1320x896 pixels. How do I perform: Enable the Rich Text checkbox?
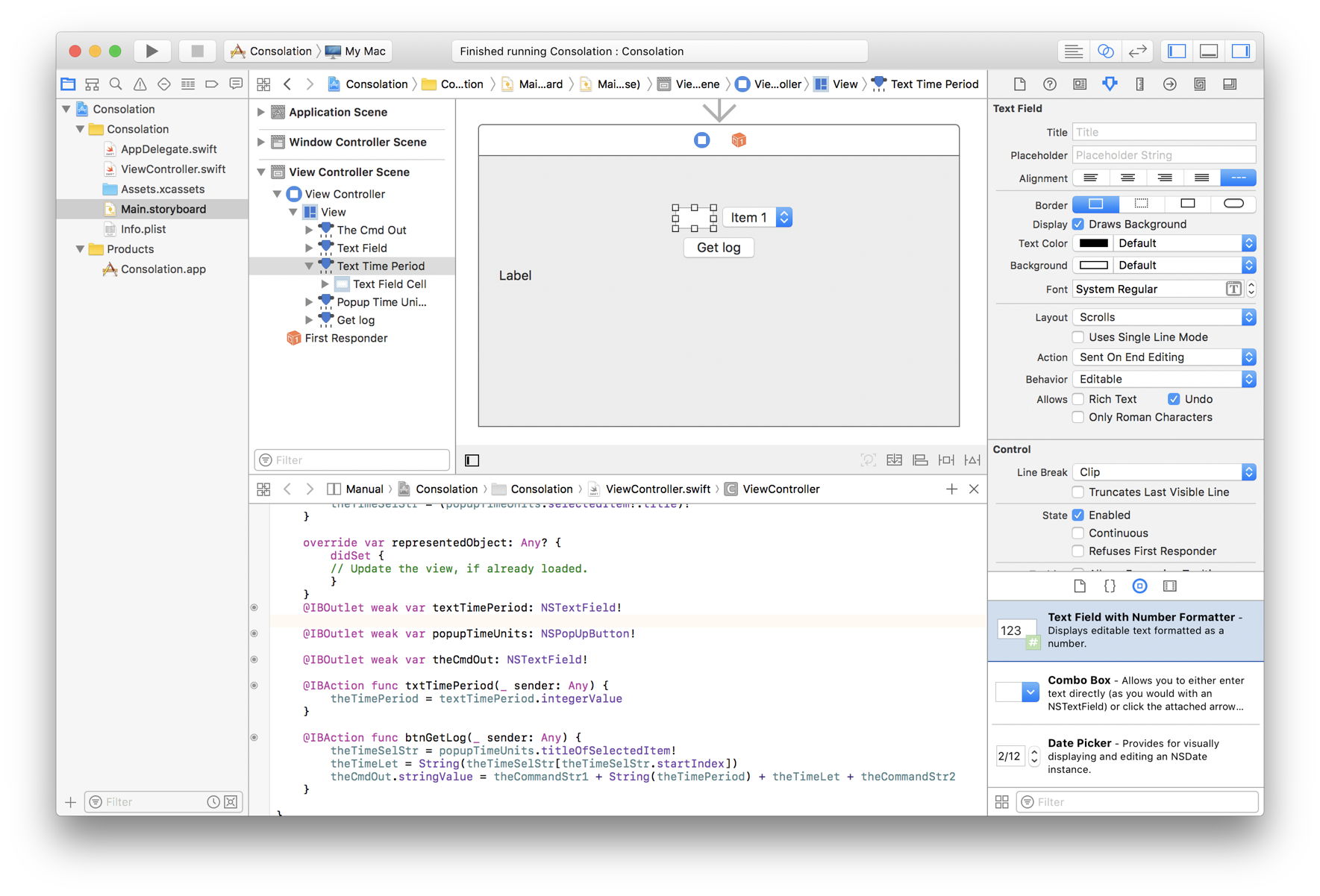(x=1078, y=399)
